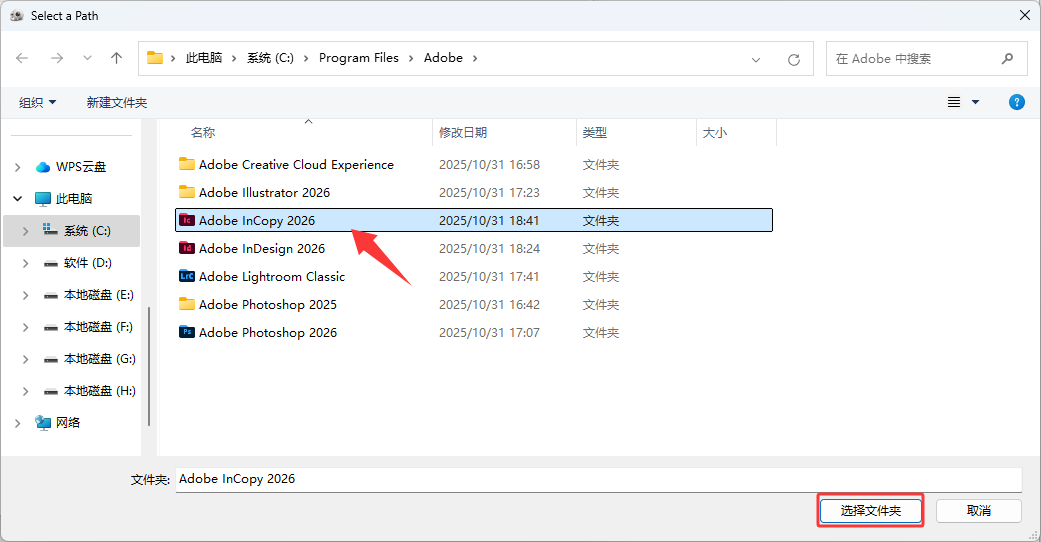Expand the 网络 tree node
1041x542 pixels.
[x=17, y=423]
